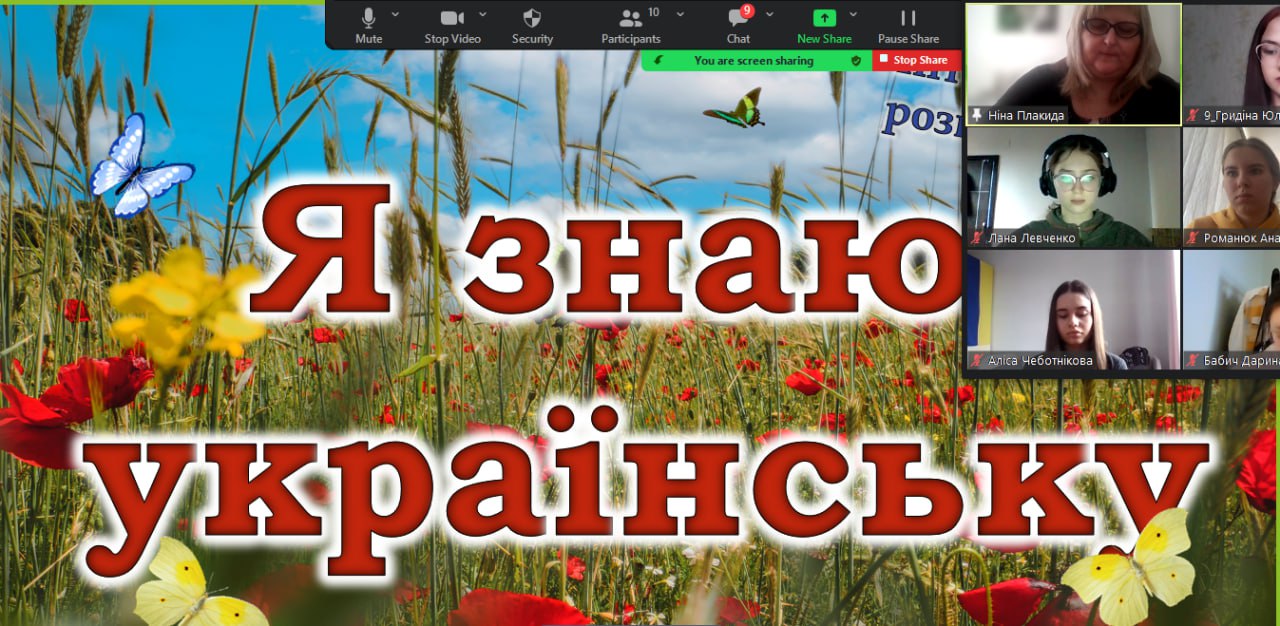Open the Participants panel
Screen dimensions: 1280x626
630,24
